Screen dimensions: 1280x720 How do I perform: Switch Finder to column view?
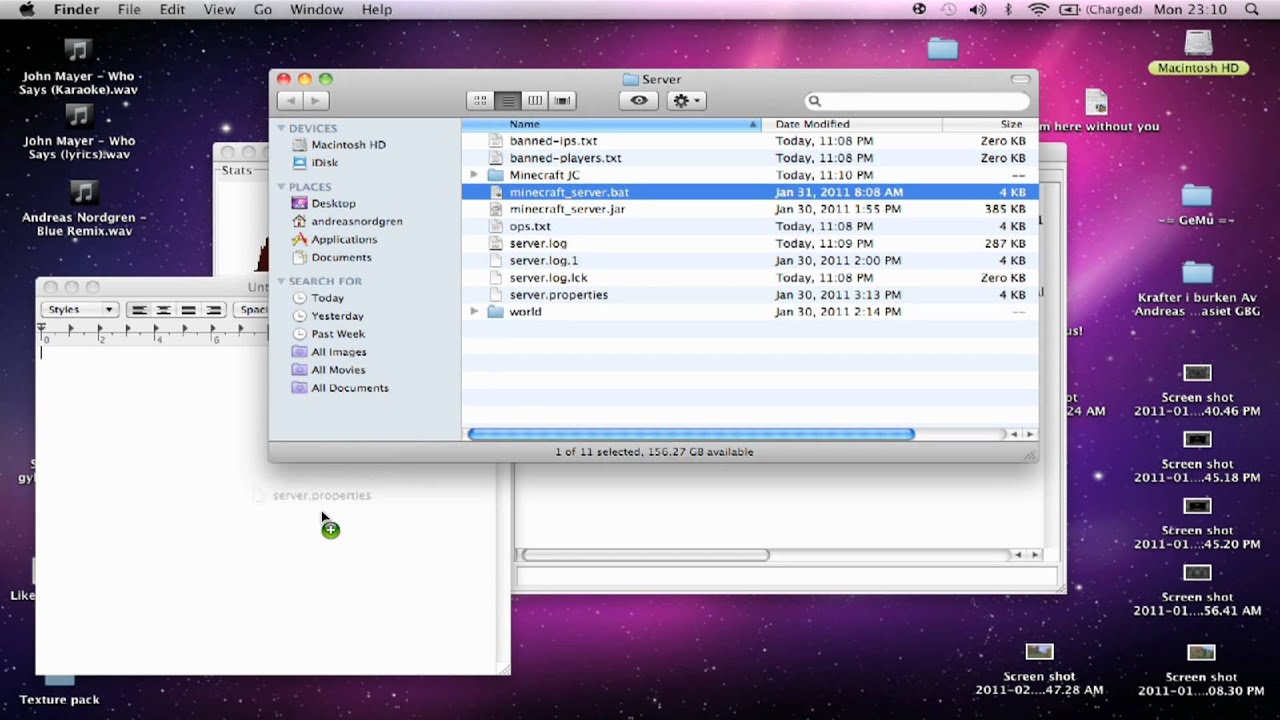[535, 100]
